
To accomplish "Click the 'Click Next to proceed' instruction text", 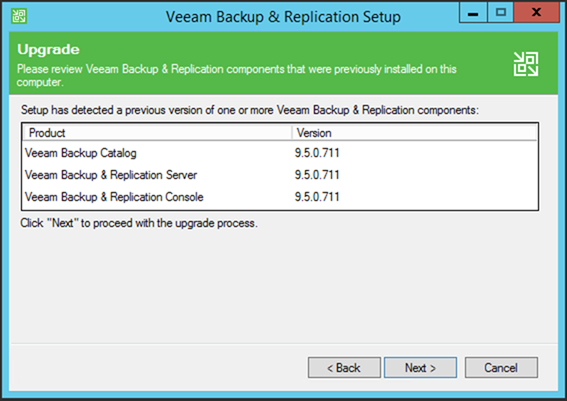I will pos(139,223).
